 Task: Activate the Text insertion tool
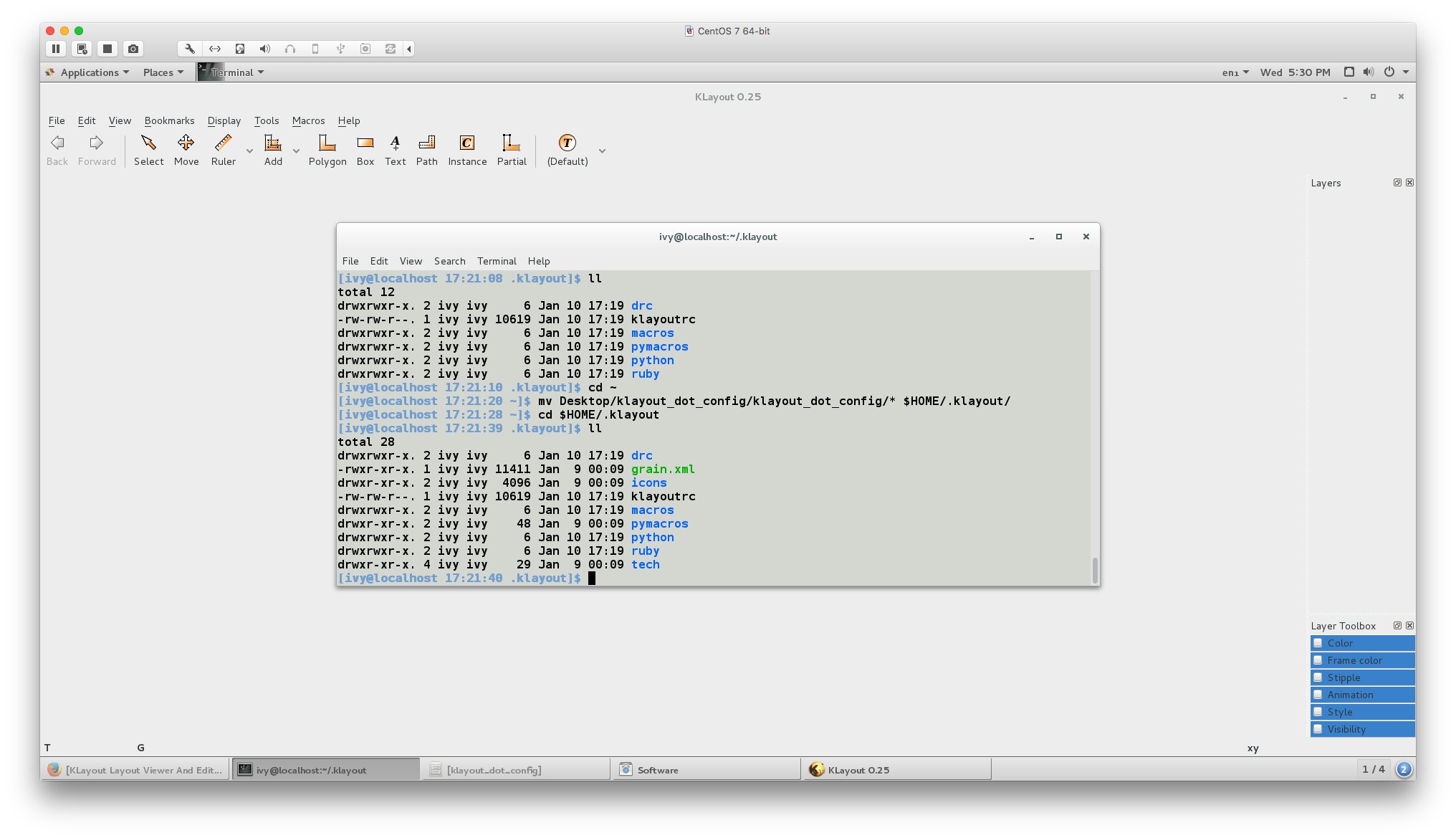(x=395, y=150)
